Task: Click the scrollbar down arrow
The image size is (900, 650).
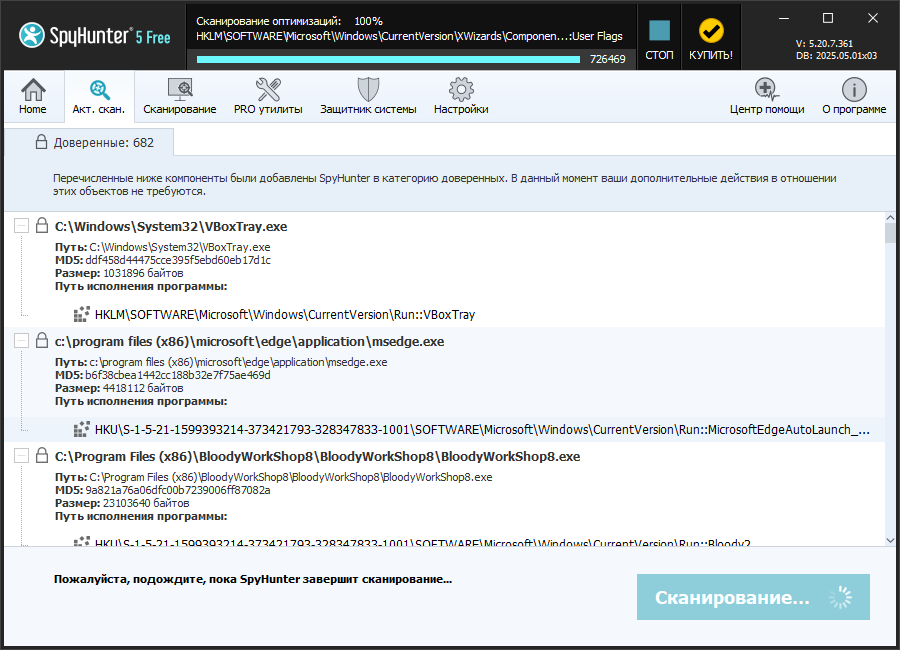Action: pyautogui.click(x=890, y=540)
